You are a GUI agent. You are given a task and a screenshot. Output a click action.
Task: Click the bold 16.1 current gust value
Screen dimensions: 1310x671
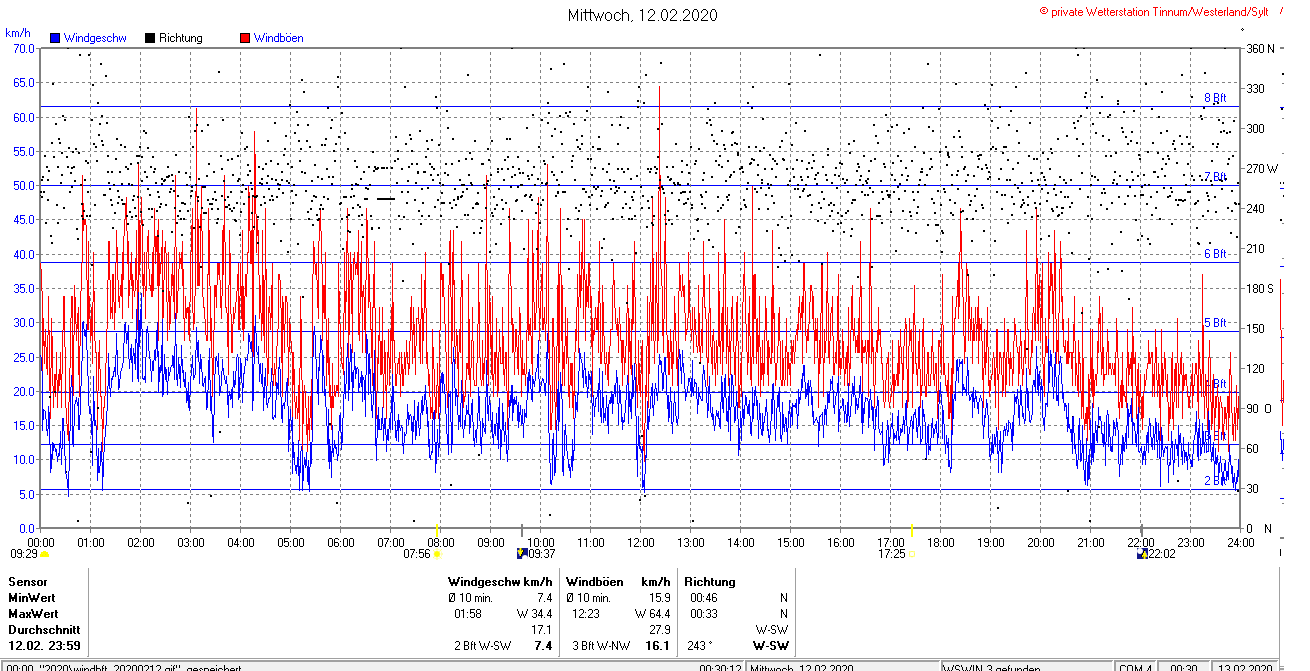[657, 646]
